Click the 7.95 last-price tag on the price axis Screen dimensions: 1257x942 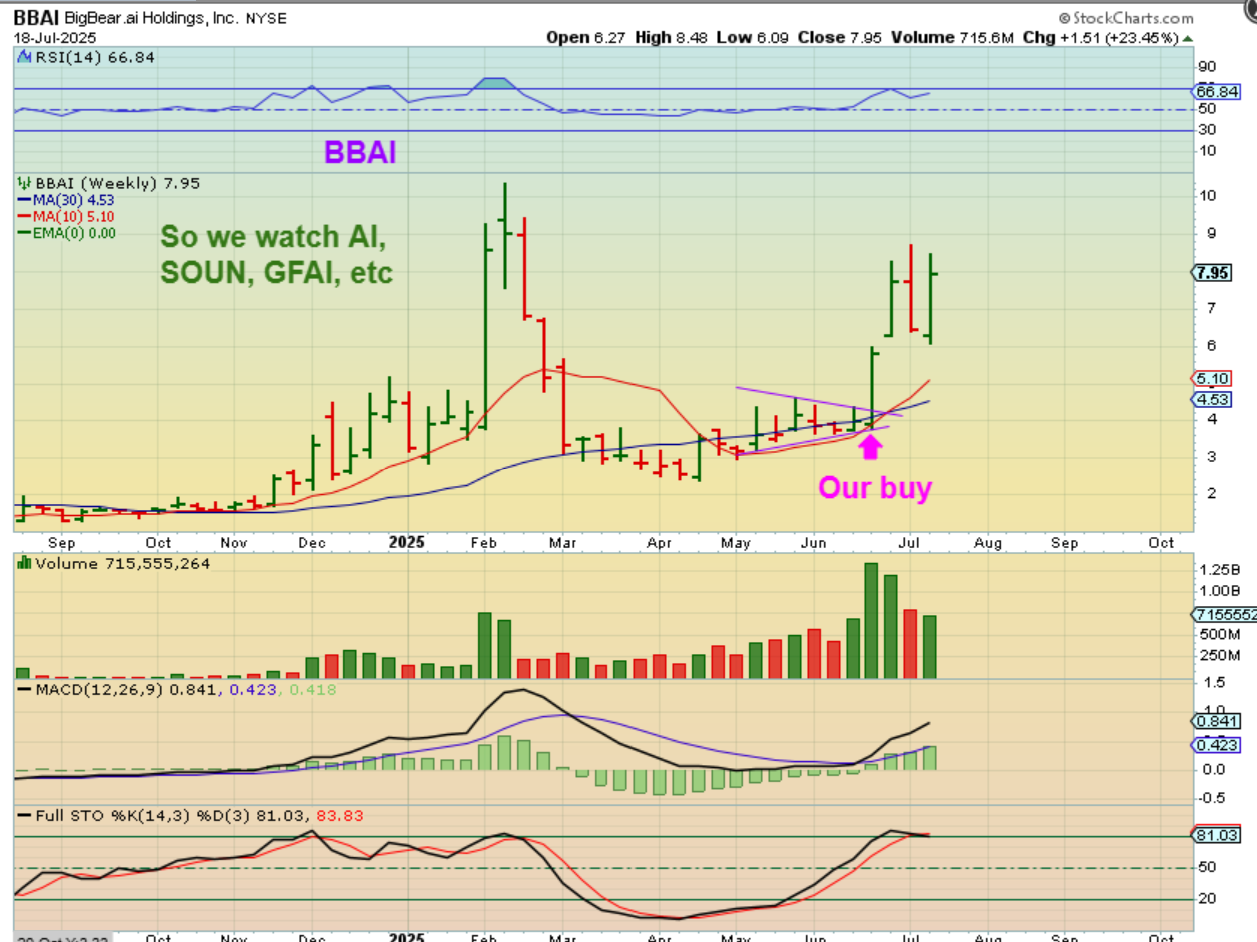(1213, 272)
